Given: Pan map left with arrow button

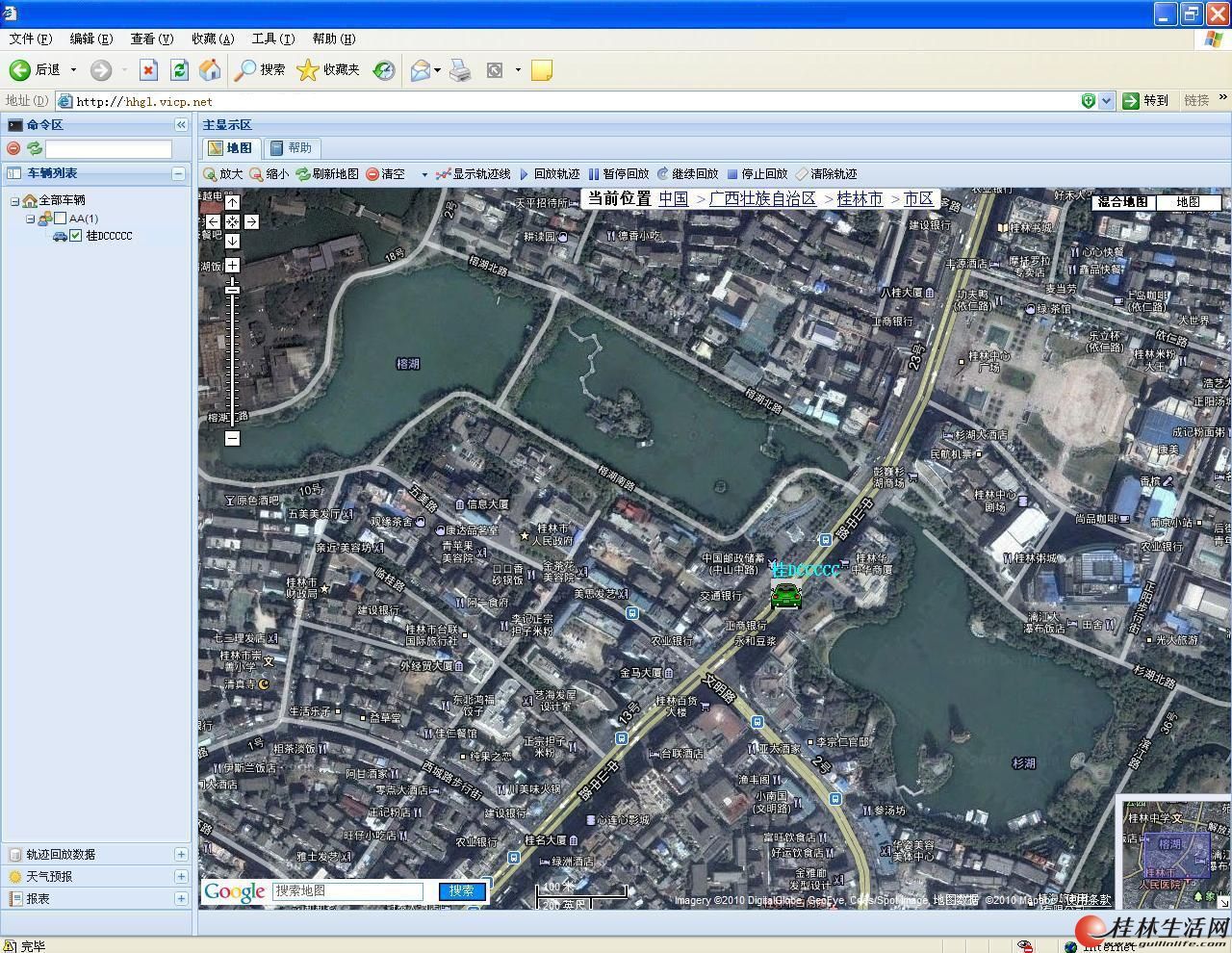Looking at the screenshot, I should pos(213,221).
